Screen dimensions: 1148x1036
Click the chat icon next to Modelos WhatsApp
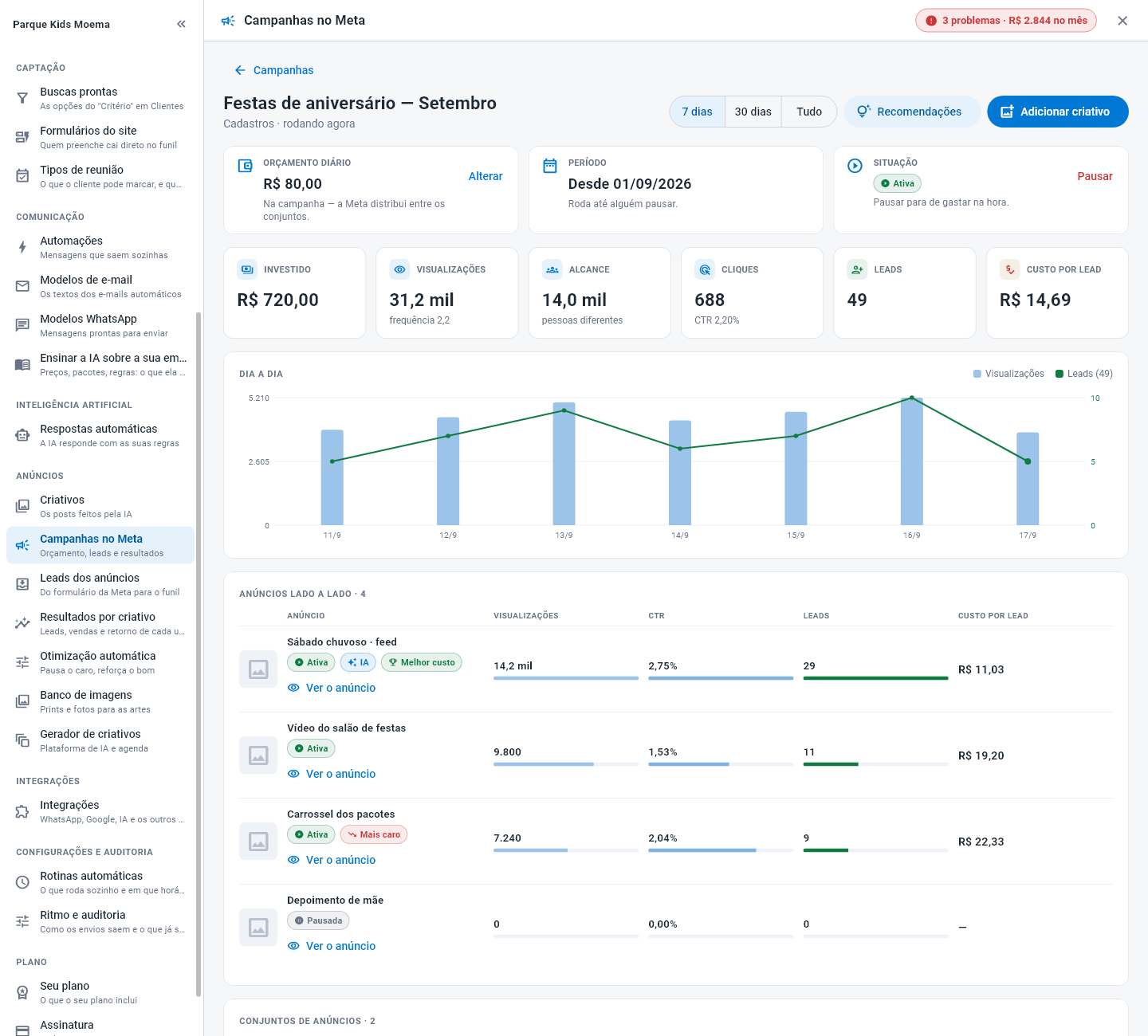coord(22,325)
